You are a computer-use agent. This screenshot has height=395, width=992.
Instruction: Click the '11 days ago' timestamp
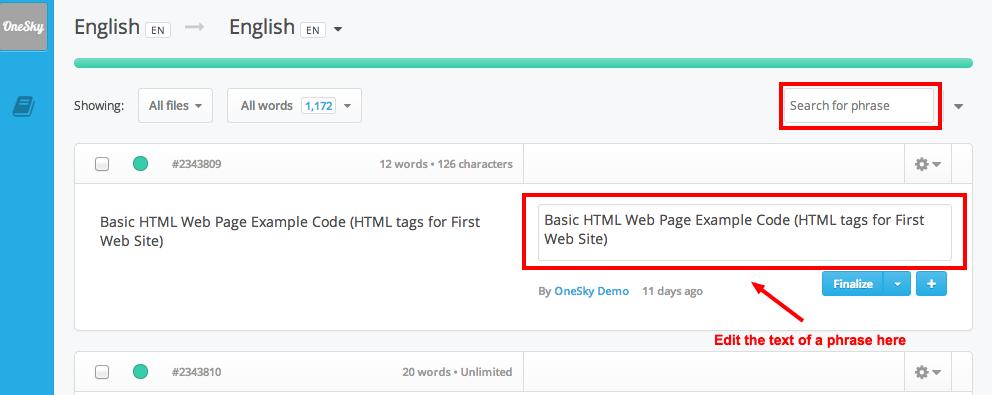pos(672,291)
